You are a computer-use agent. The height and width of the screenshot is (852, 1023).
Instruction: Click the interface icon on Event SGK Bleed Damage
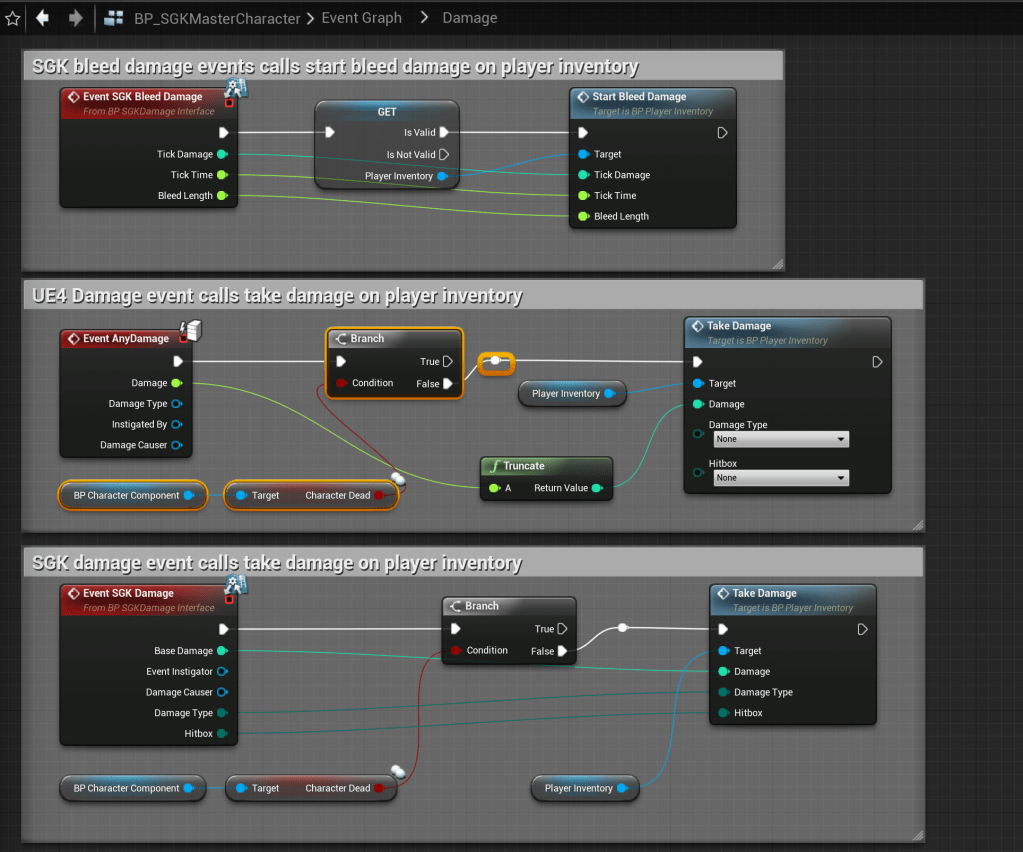(236, 90)
